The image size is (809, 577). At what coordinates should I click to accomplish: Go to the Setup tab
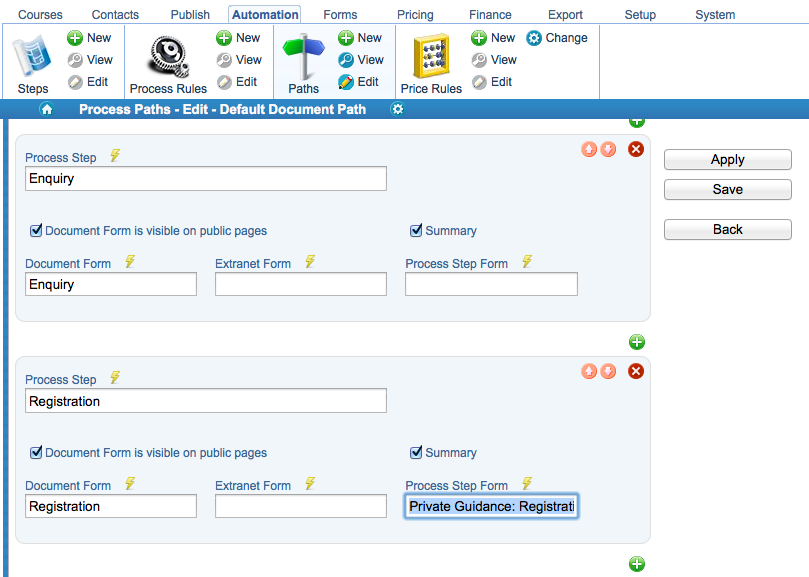point(640,15)
